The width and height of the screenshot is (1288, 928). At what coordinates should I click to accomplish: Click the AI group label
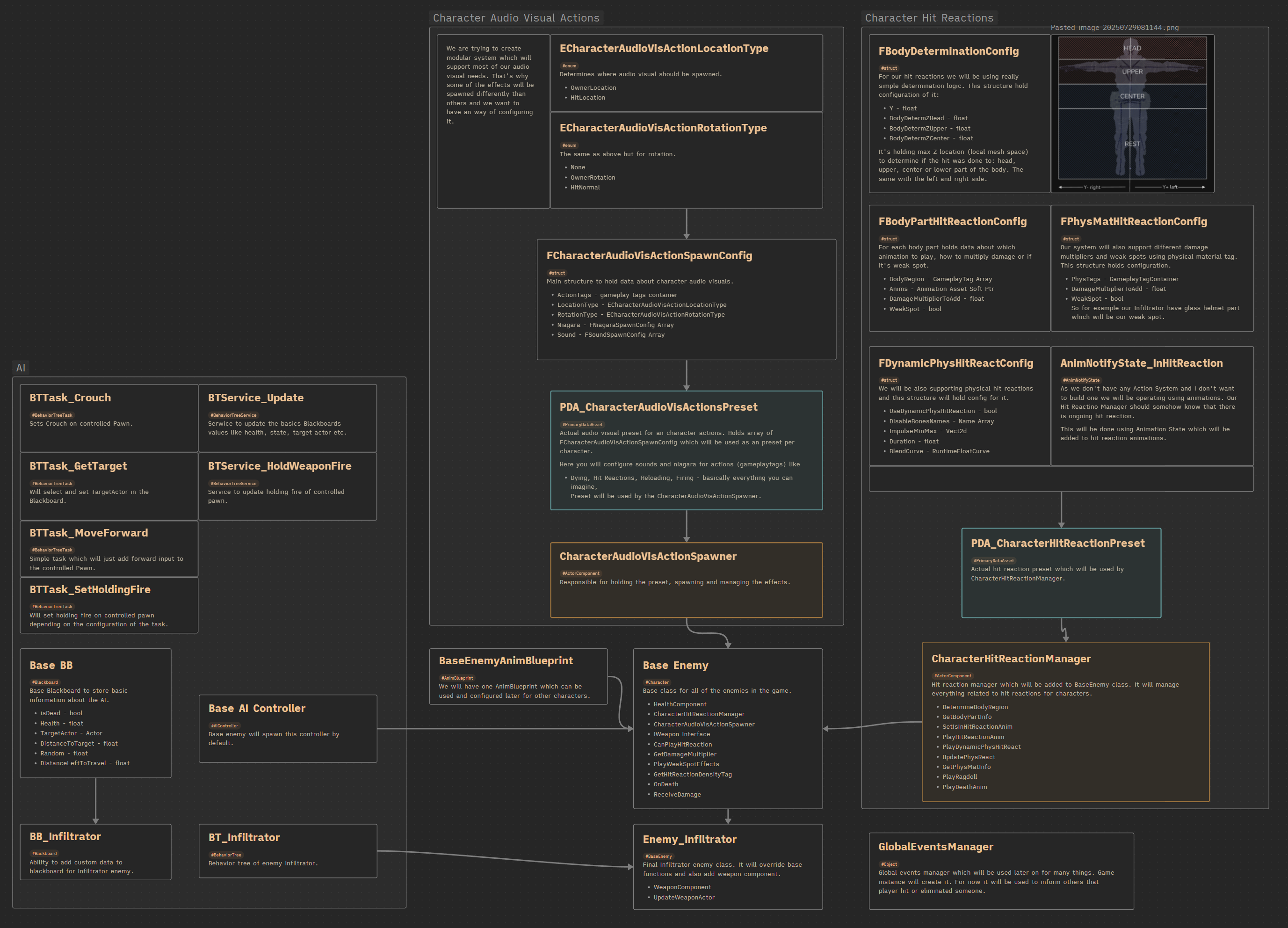(21, 368)
